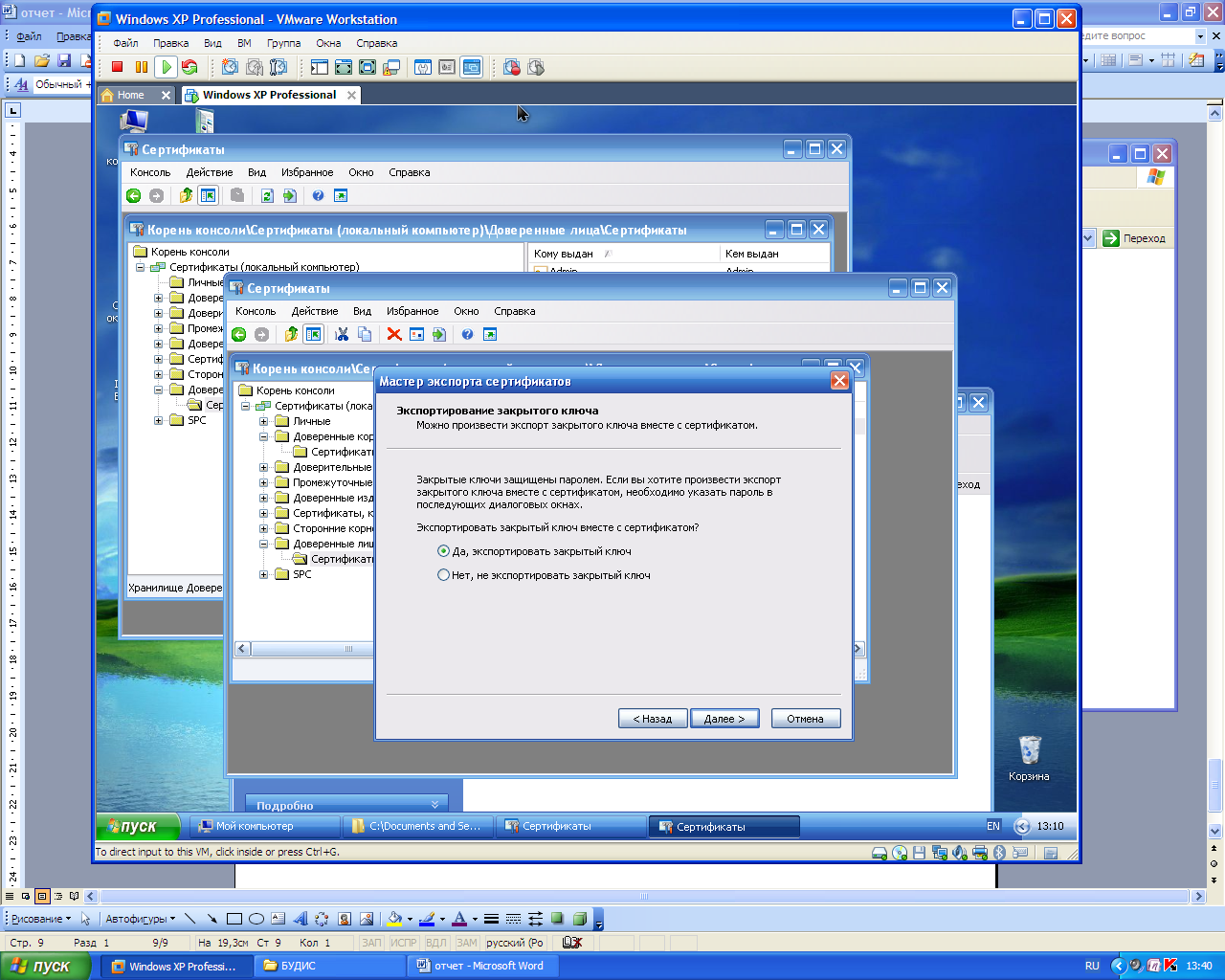The width and height of the screenshot is (1225, 980).
Task: Select 'Нет, не экспортировать закрытый ключ' radio button
Action: click(x=443, y=575)
